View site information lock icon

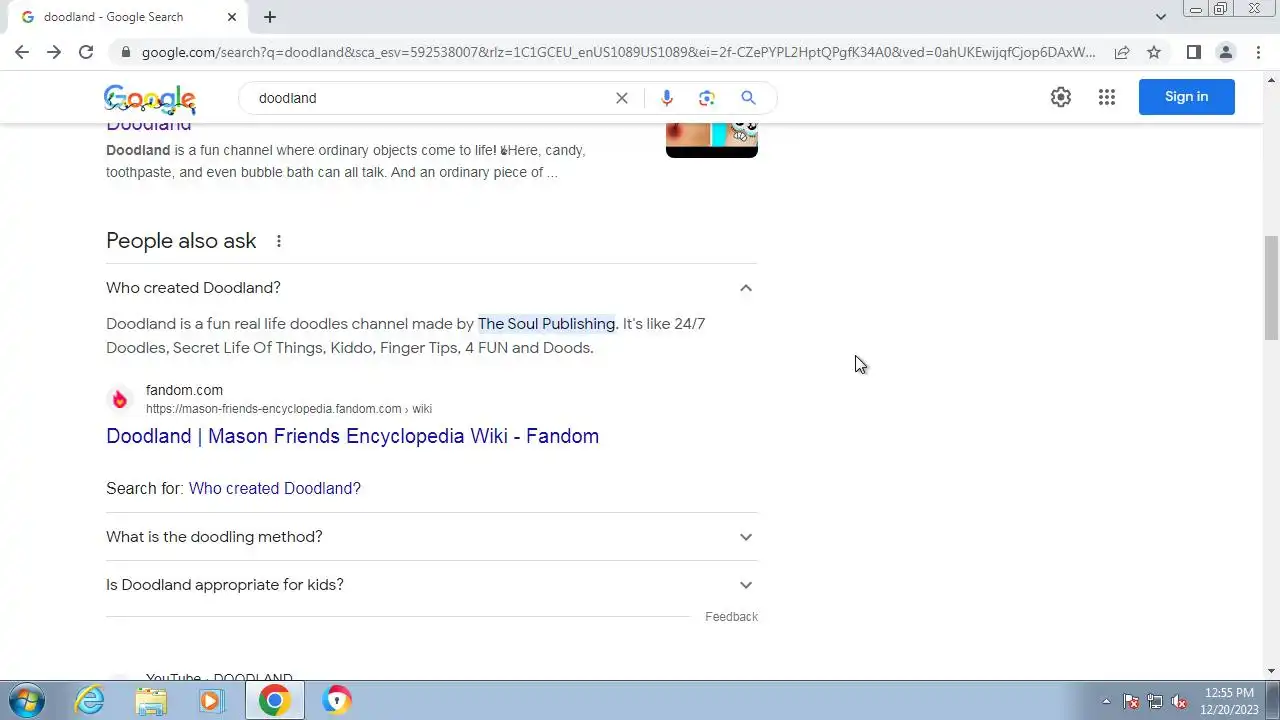click(125, 52)
